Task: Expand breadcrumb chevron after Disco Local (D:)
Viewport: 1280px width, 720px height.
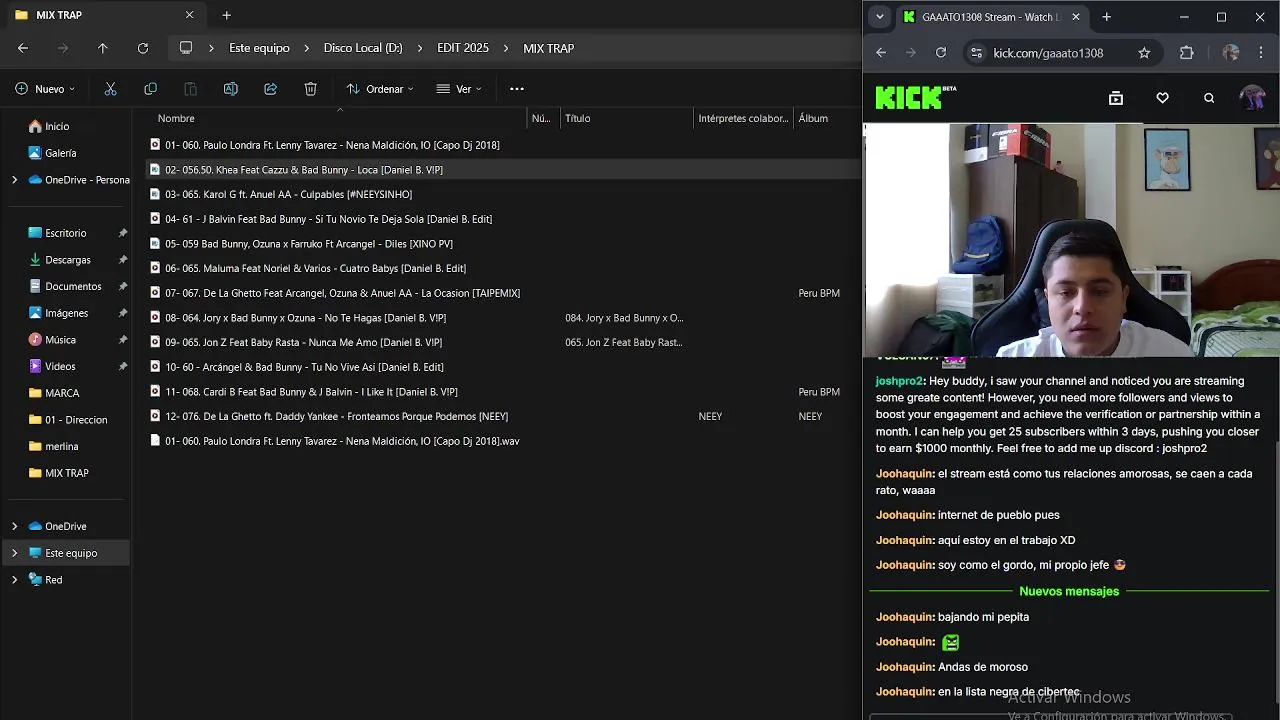Action: coord(420,48)
